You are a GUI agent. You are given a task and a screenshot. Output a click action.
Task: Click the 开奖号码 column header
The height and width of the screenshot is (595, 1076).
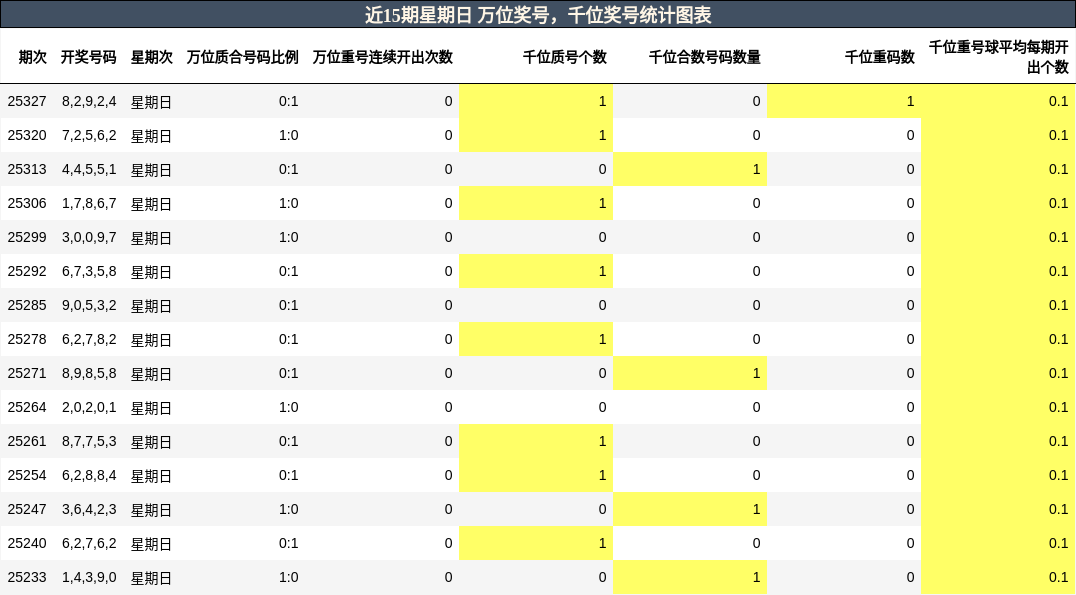(x=91, y=57)
